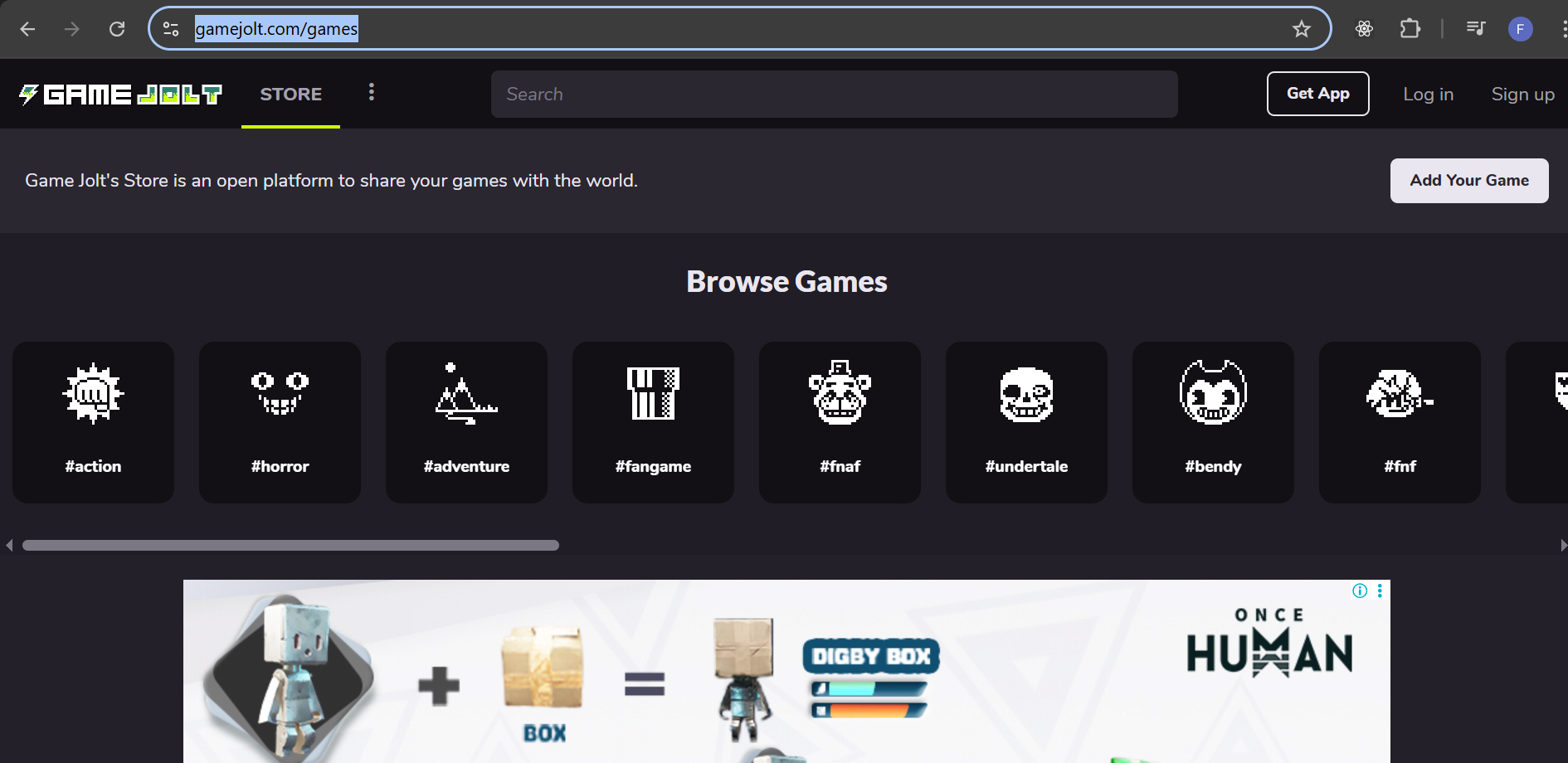
Task: Focus the Game Jolt search field
Action: (x=834, y=95)
